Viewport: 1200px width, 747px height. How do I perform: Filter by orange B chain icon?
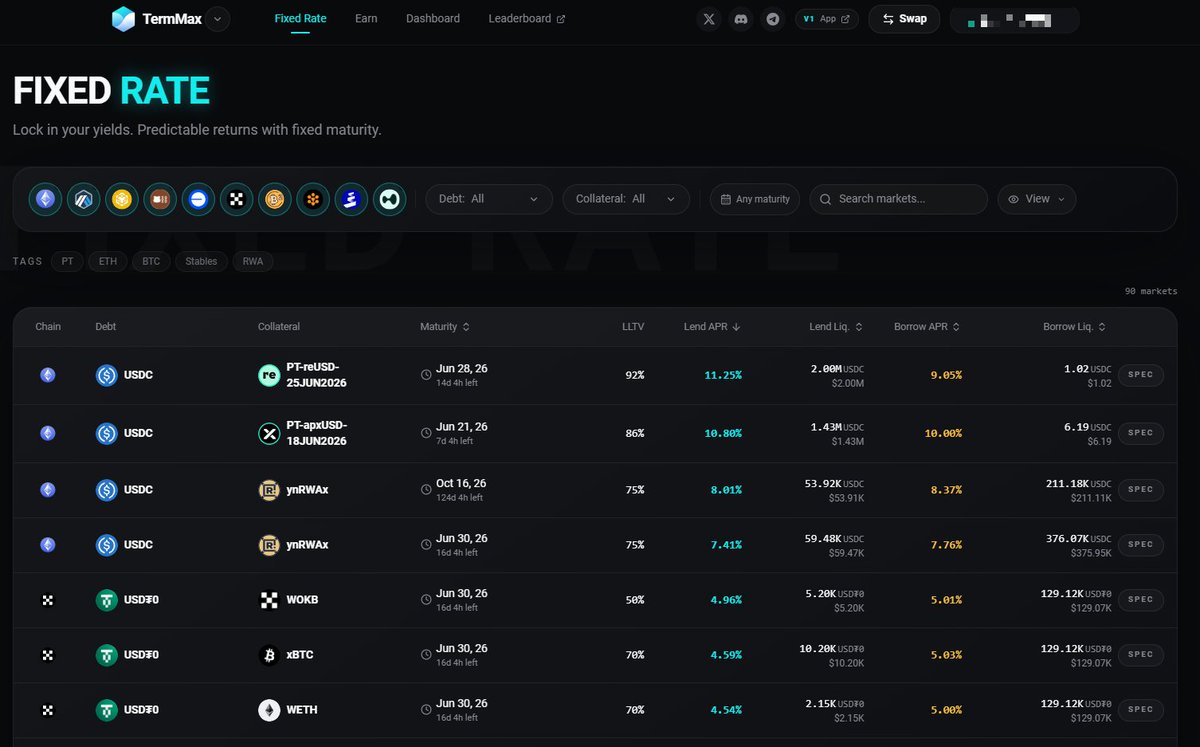274,199
